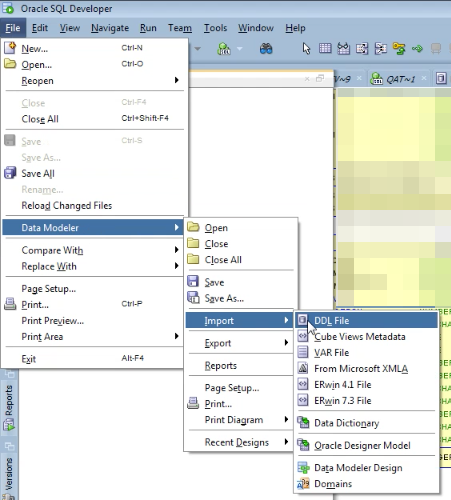Click the New document icon in File menu
Image resolution: width=451 pixels, height=500 pixels.
pyautogui.click(x=10, y=48)
